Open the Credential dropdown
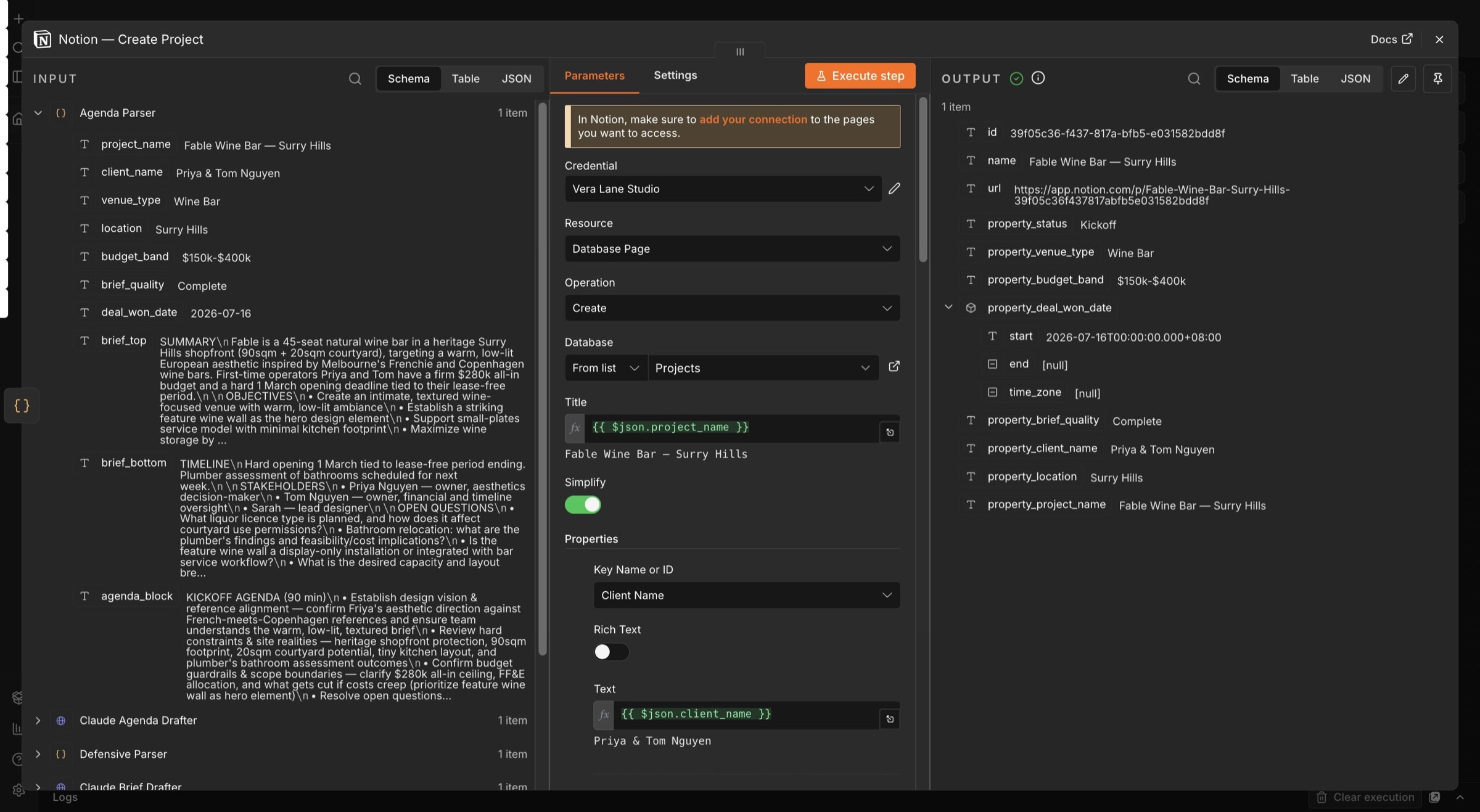This screenshot has width=1480, height=812. (723, 189)
